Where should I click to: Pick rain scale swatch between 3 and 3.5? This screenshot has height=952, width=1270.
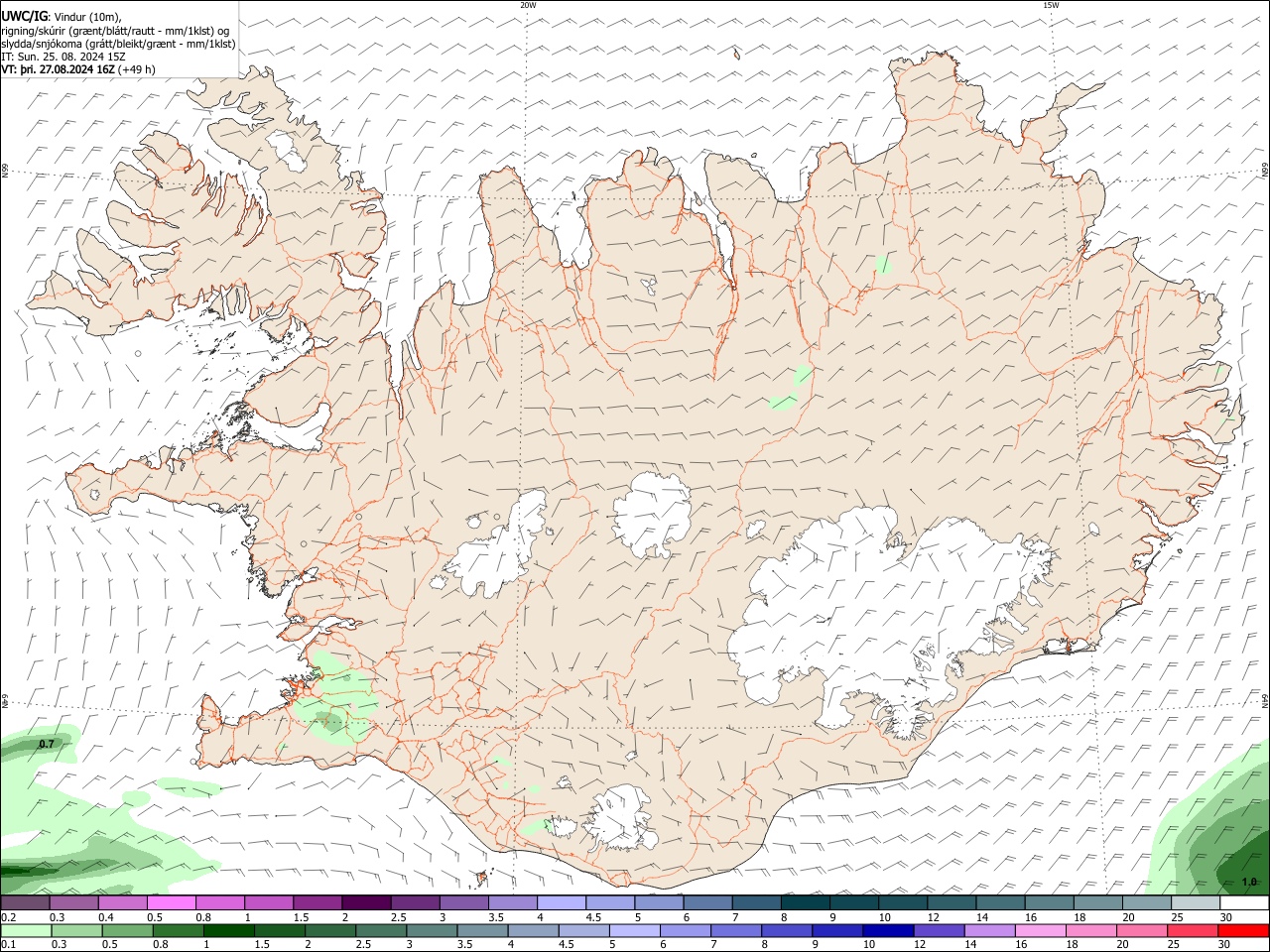click(432, 930)
